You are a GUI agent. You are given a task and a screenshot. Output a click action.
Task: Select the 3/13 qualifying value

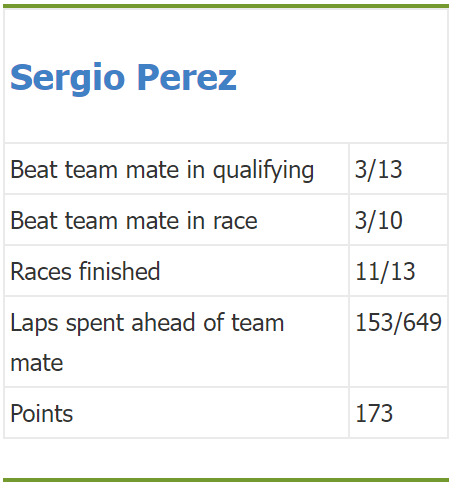(379, 169)
